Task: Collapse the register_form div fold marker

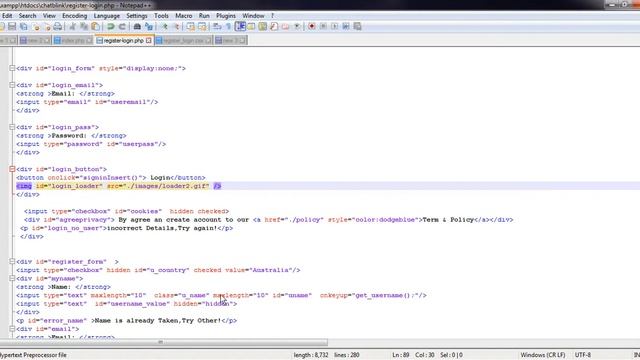Action: point(12,261)
